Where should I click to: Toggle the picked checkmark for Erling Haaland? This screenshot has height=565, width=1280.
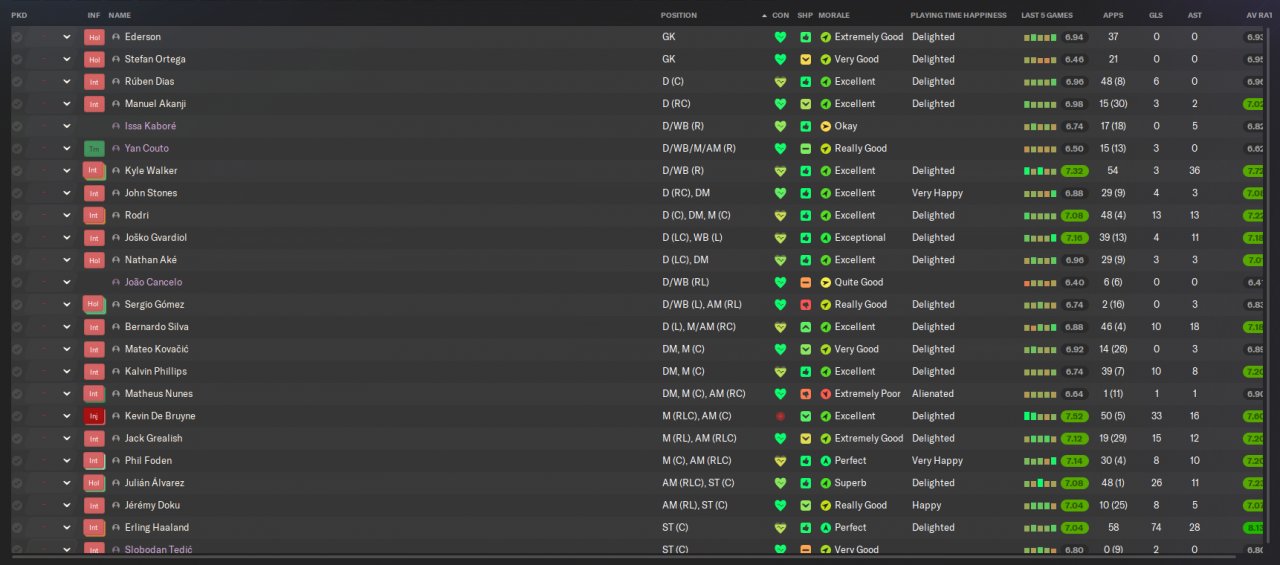(17, 528)
